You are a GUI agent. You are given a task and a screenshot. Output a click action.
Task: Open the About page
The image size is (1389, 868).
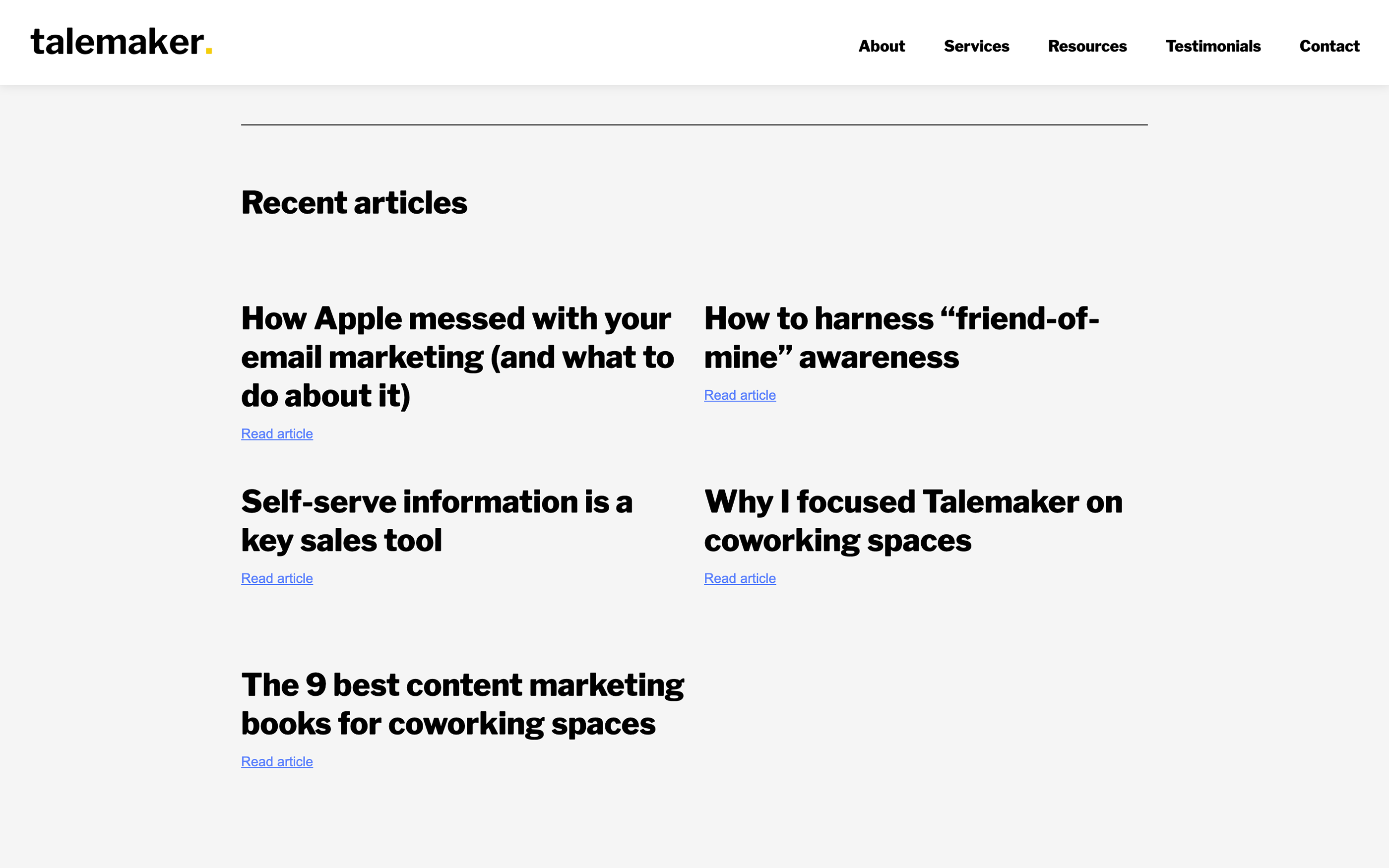tap(881, 46)
